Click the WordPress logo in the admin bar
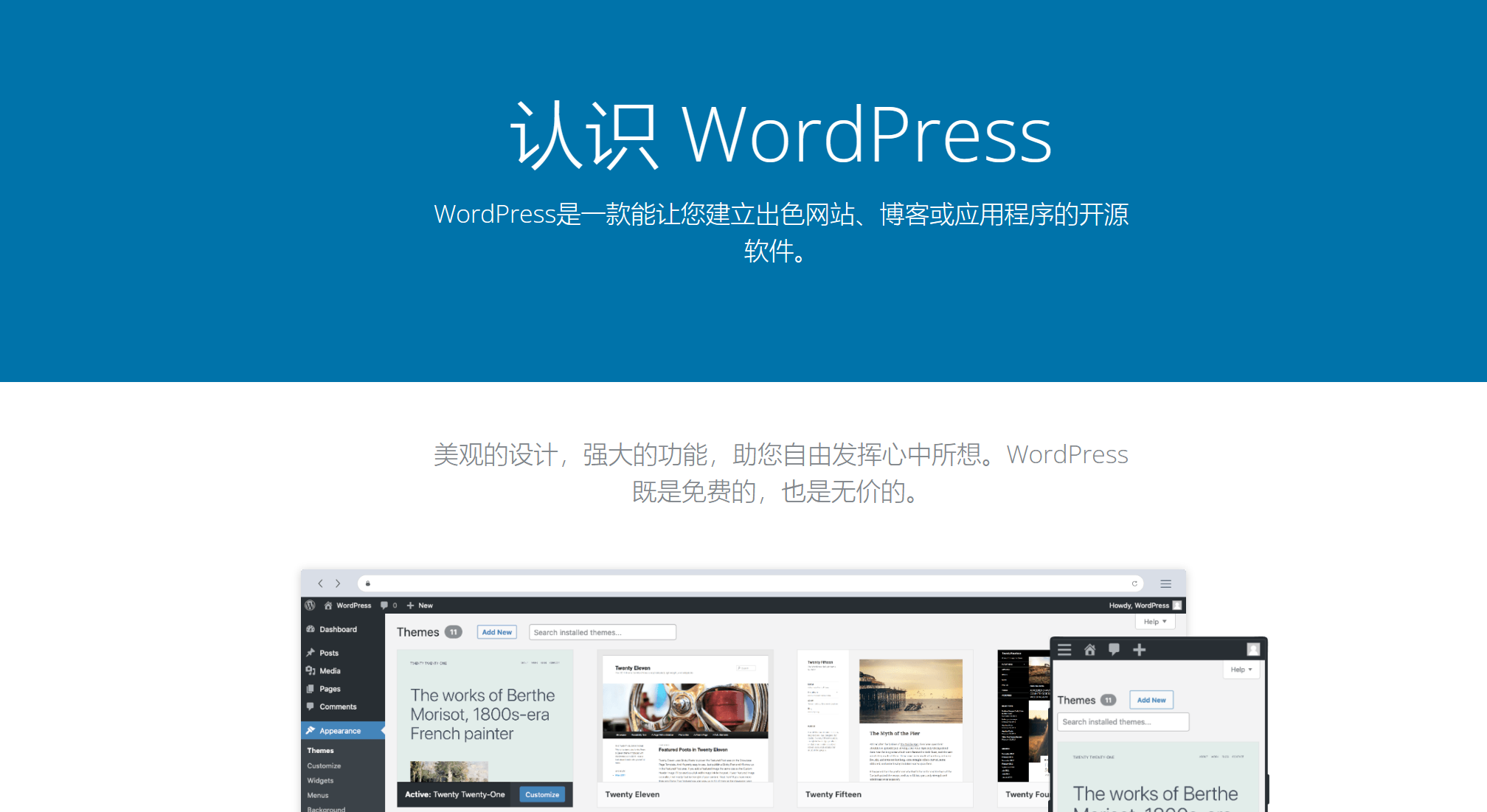 pyautogui.click(x=311, y=605)
